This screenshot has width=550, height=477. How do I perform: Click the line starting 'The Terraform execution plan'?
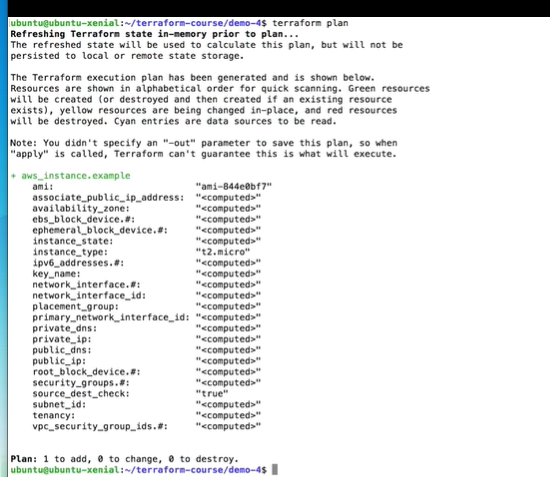(x=192, y=78)
